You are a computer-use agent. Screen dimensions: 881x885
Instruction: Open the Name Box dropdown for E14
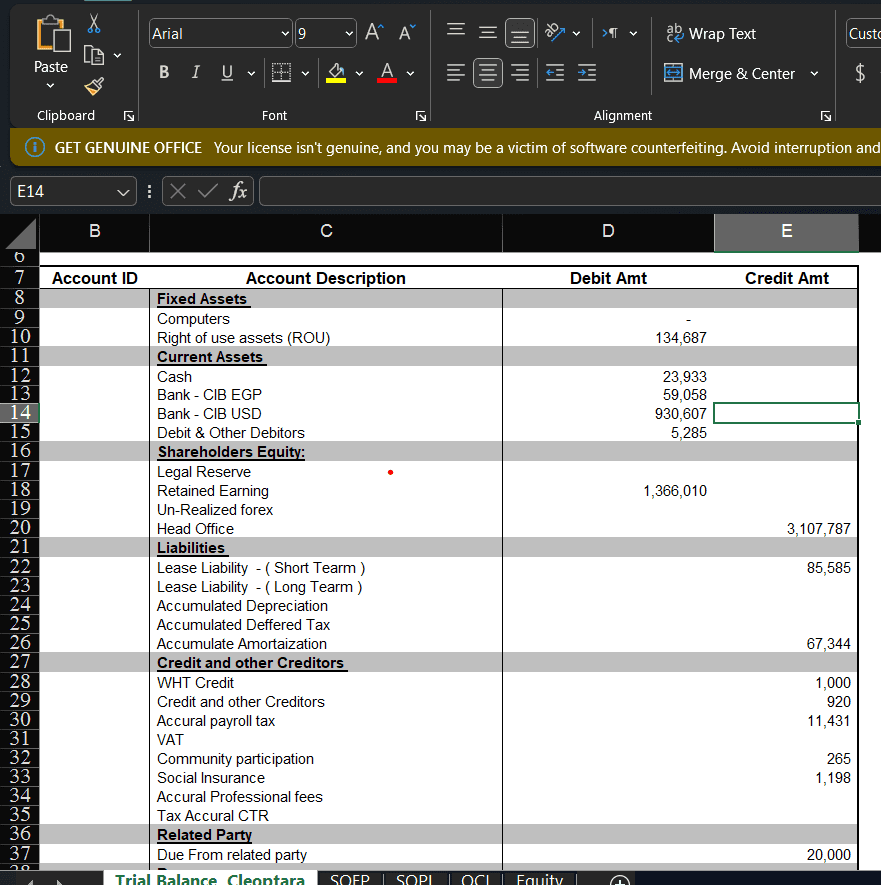coord(123,191)
